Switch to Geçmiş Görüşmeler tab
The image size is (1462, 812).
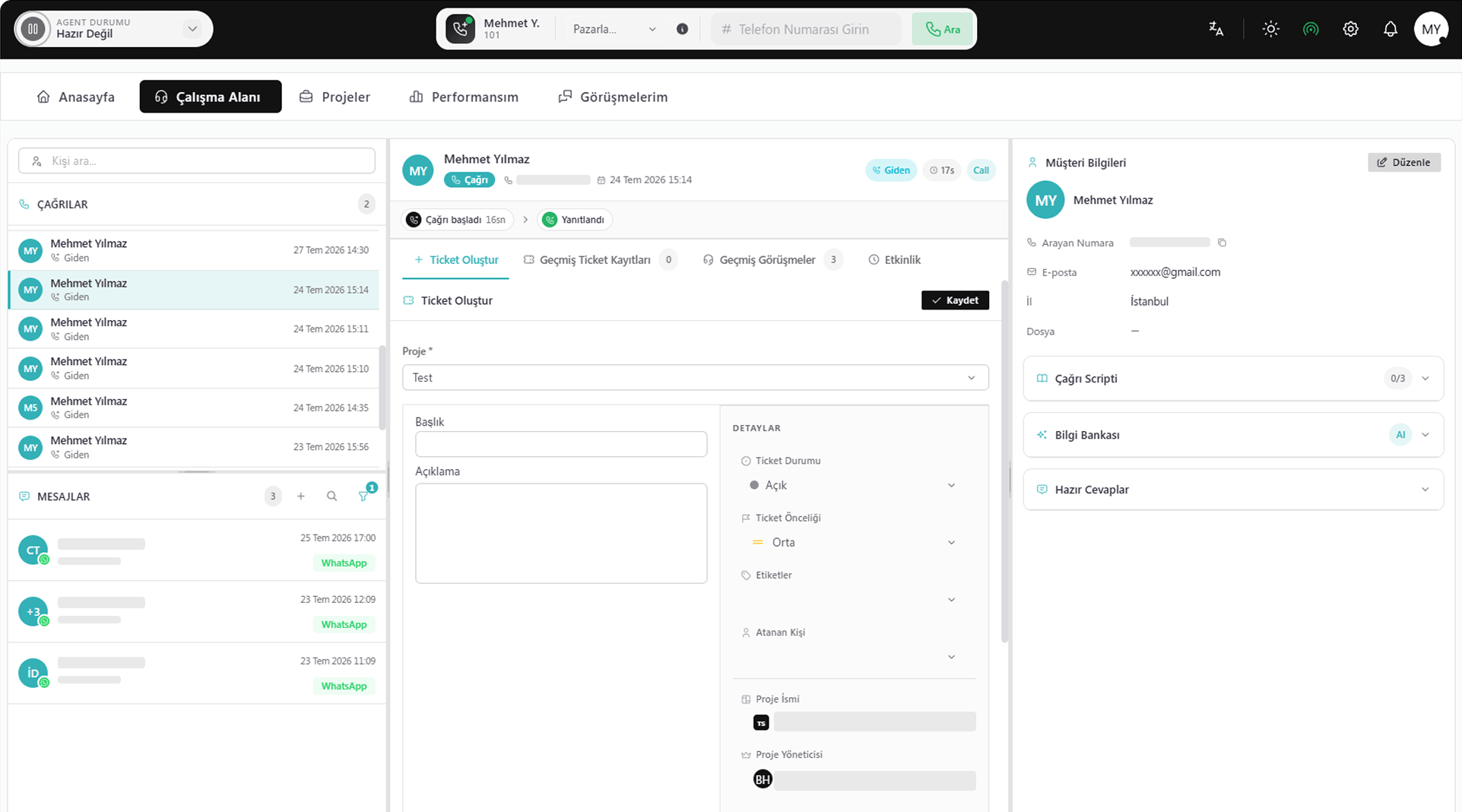(772, 260)
